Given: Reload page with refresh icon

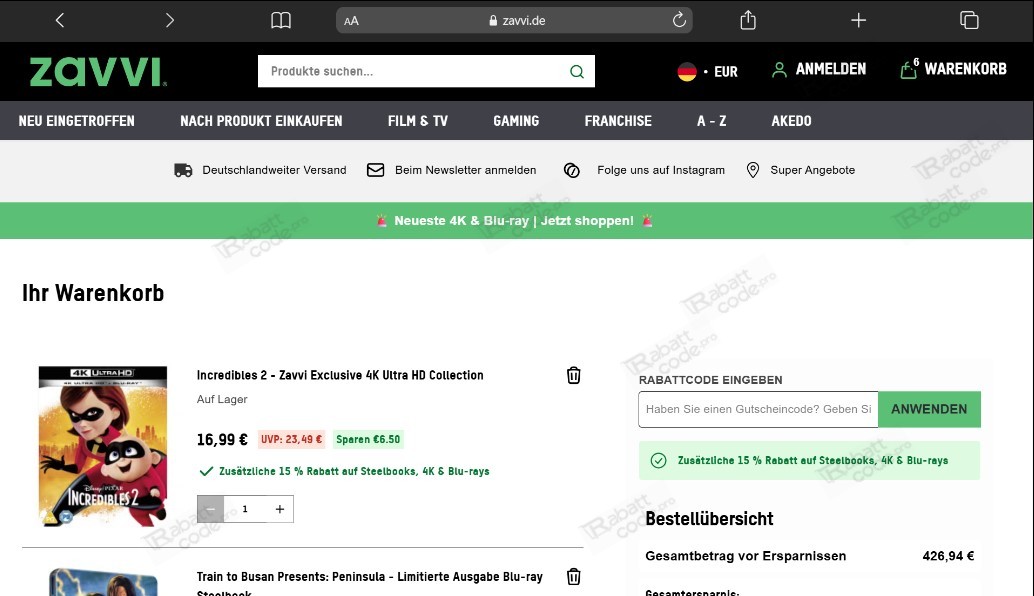Looking at the screenshot, I should [679, 20].
